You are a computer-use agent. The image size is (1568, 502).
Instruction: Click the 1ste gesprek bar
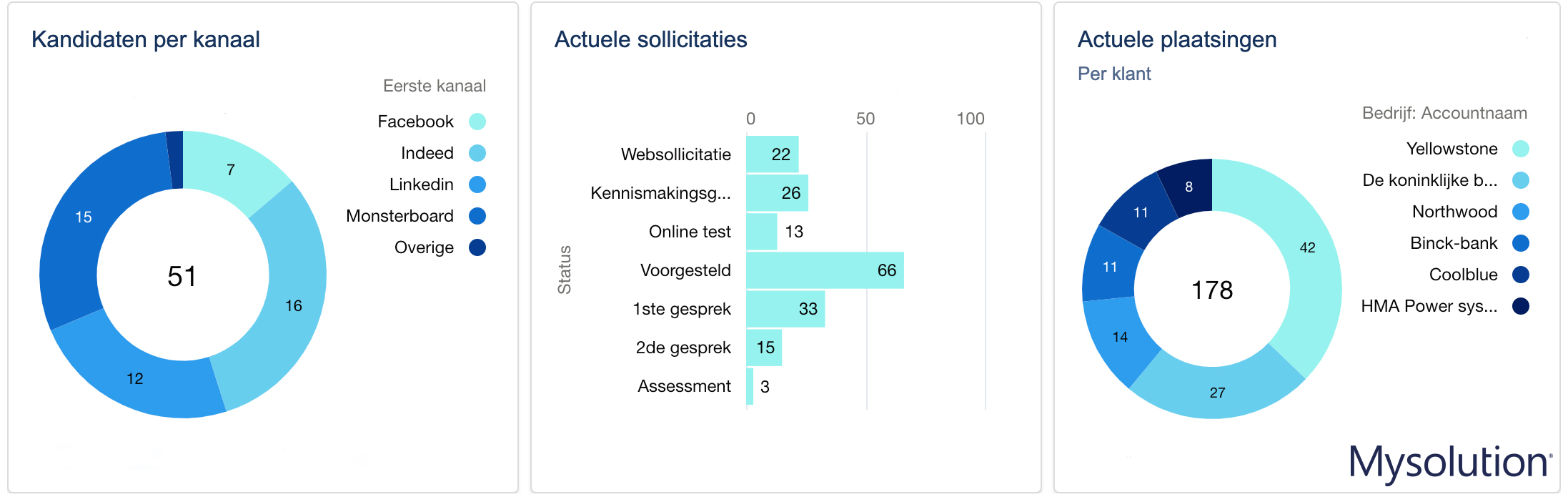click(785, 309)
